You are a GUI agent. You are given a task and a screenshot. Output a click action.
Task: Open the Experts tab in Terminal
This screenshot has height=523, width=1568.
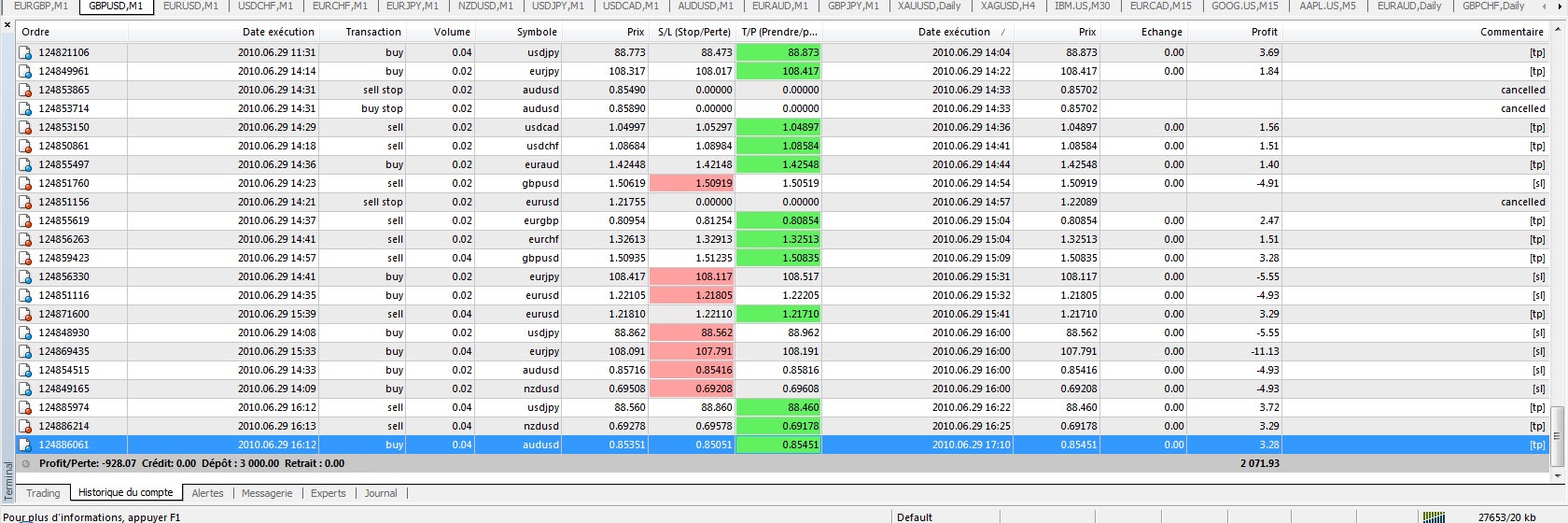point(328,493)
